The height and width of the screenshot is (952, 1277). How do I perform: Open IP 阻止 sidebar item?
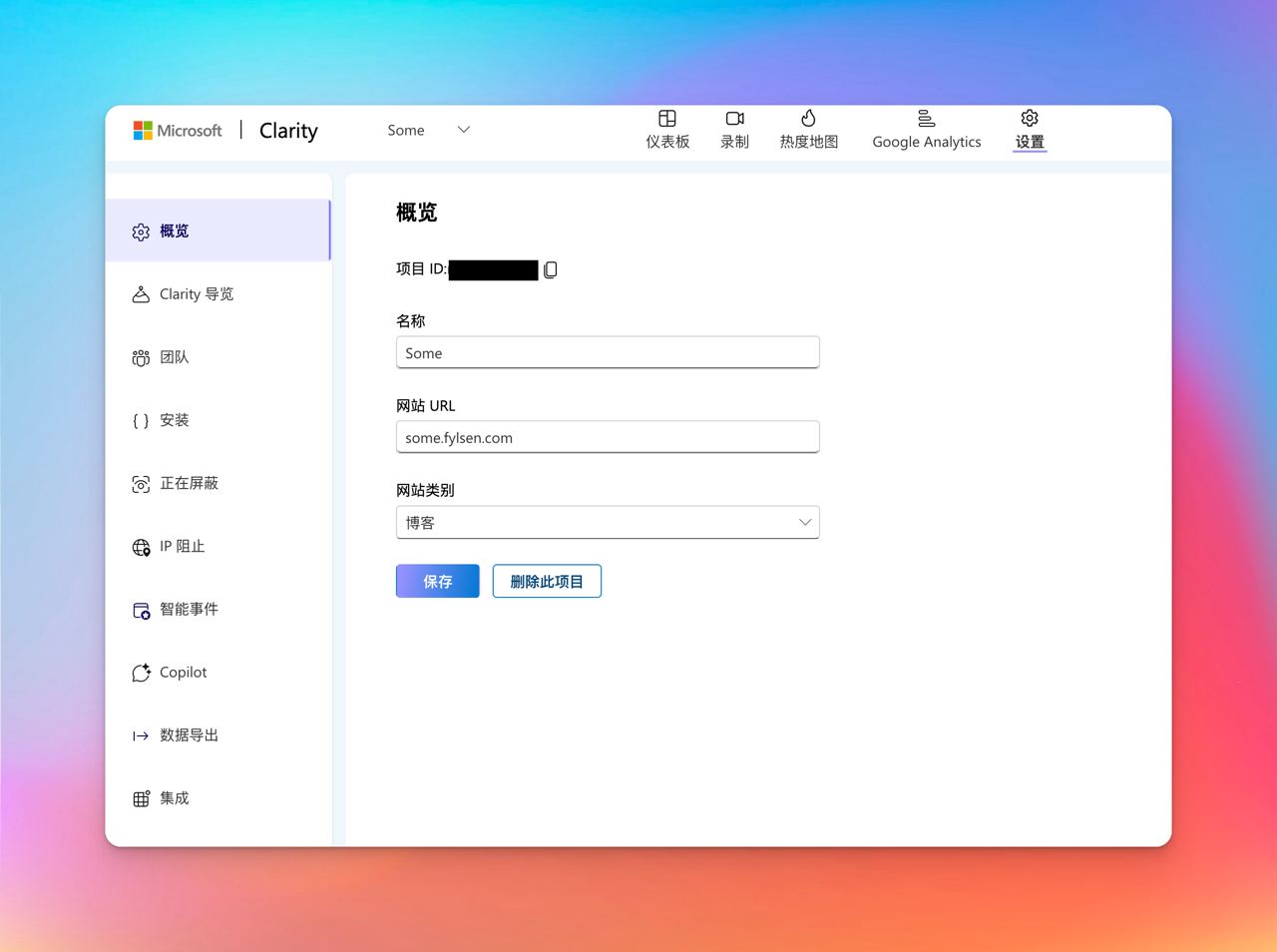[217, 546]
